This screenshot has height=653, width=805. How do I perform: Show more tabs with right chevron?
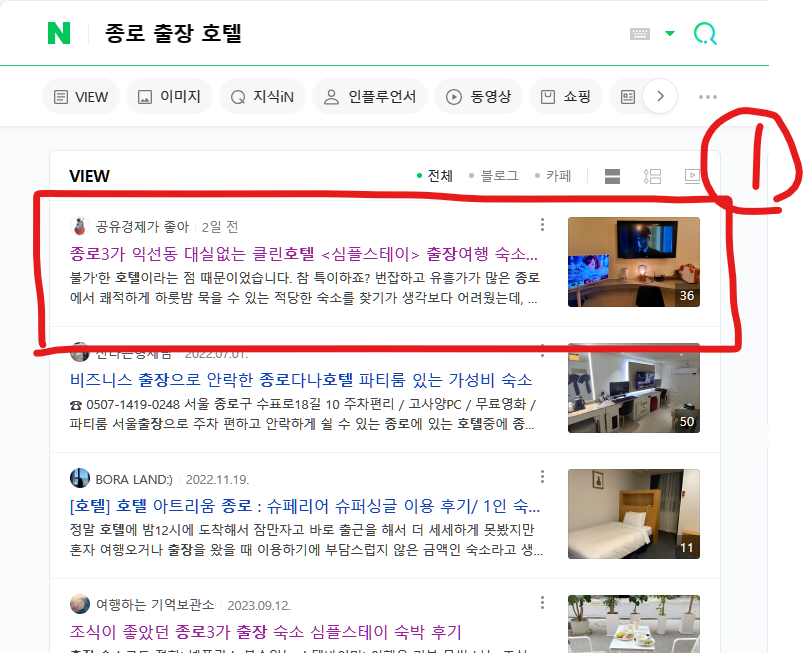660,96
